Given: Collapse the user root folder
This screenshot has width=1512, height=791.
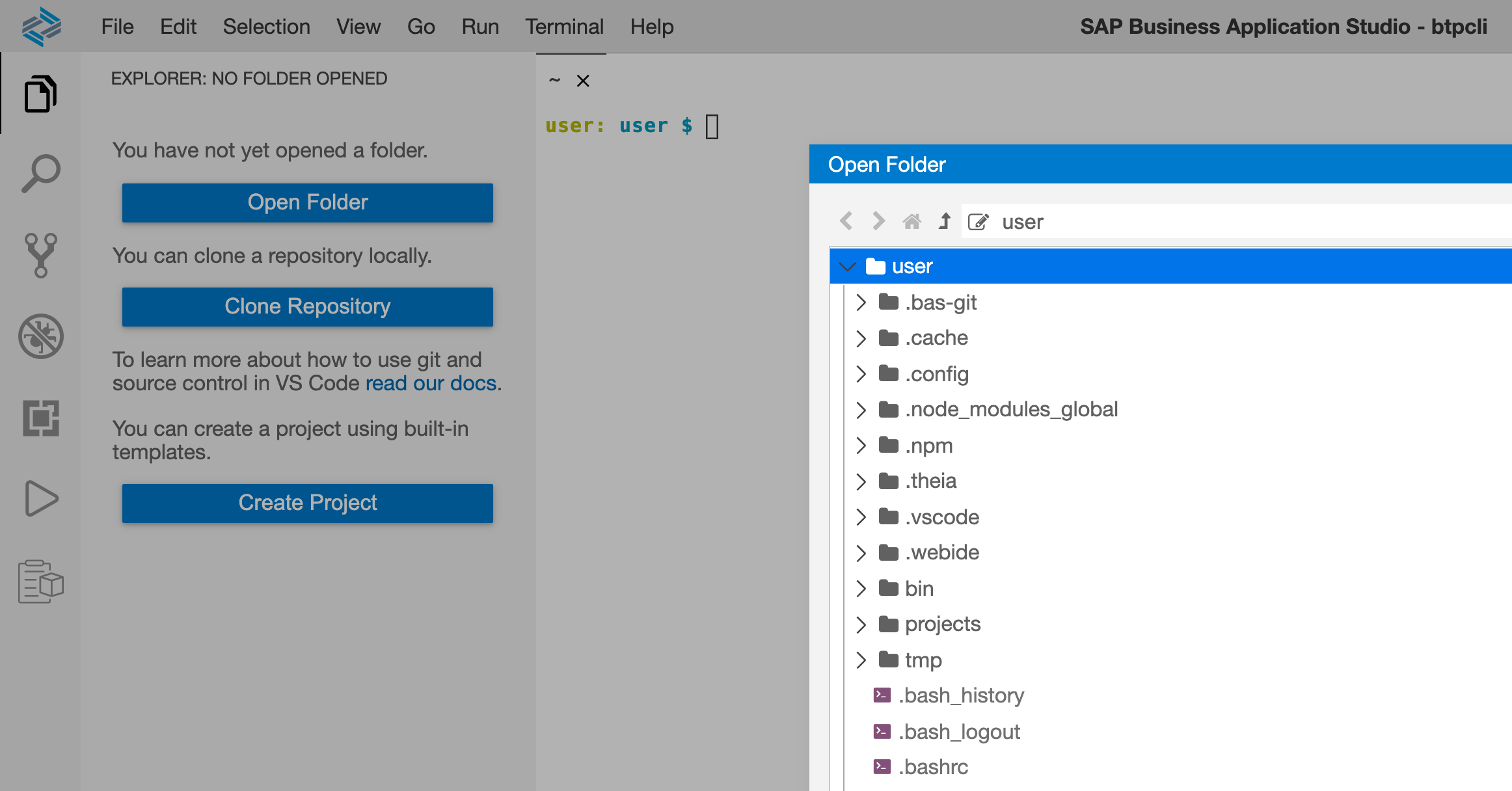Looking at the screenshot, I should pos(847,267).
